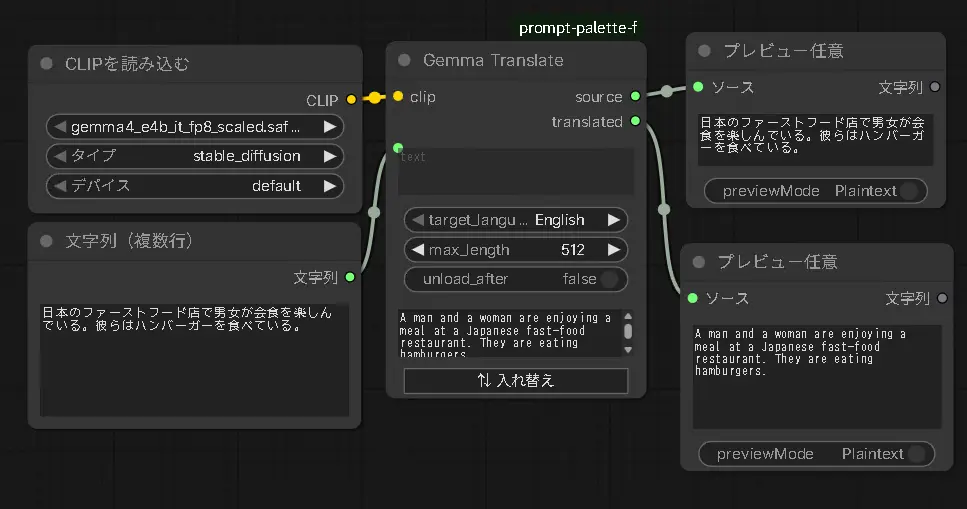Click the translated English text box in Gemma Translate
Image resolution: width=967 pixels, height=509 pixels.
(x=510, y=333)
